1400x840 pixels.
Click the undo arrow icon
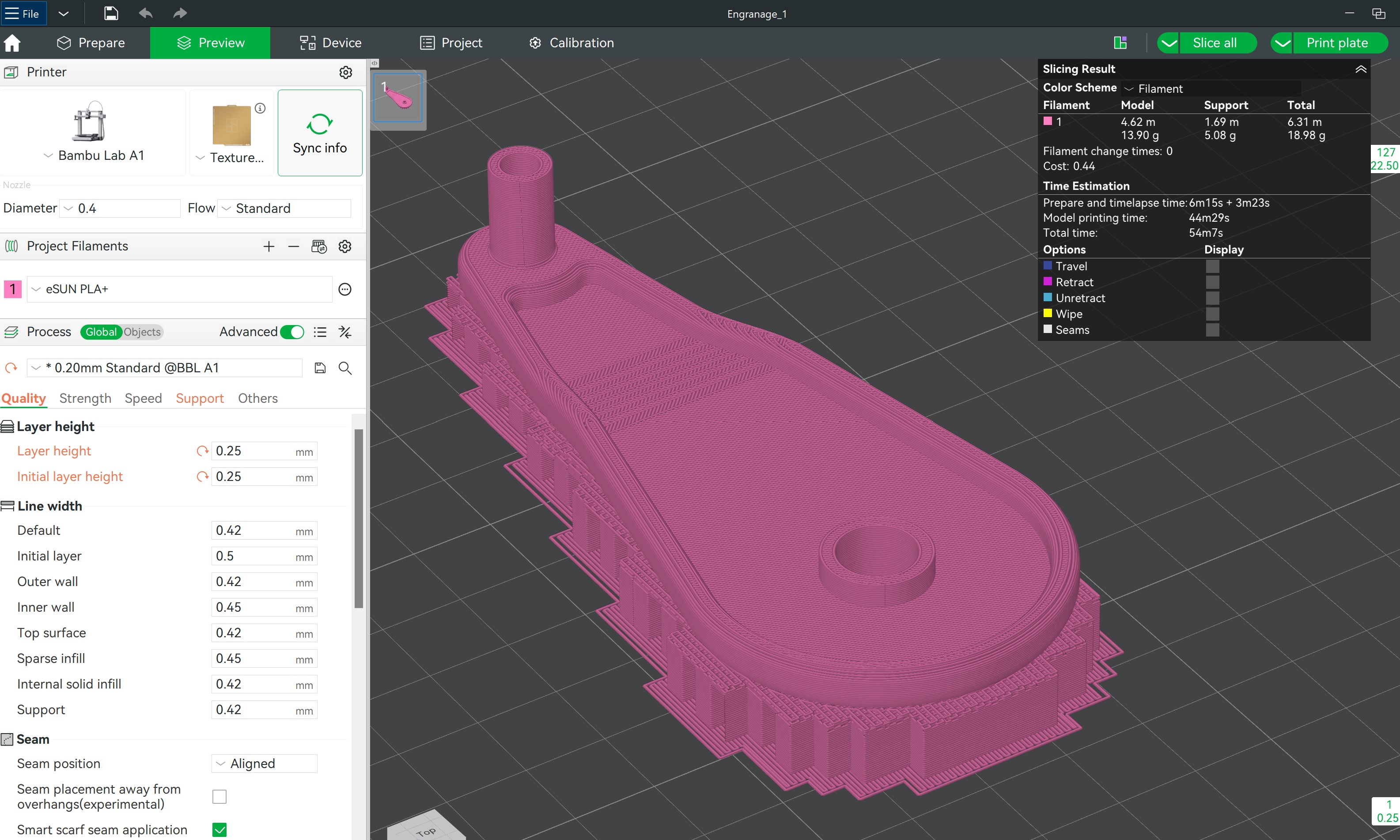[x=145, y=14]
